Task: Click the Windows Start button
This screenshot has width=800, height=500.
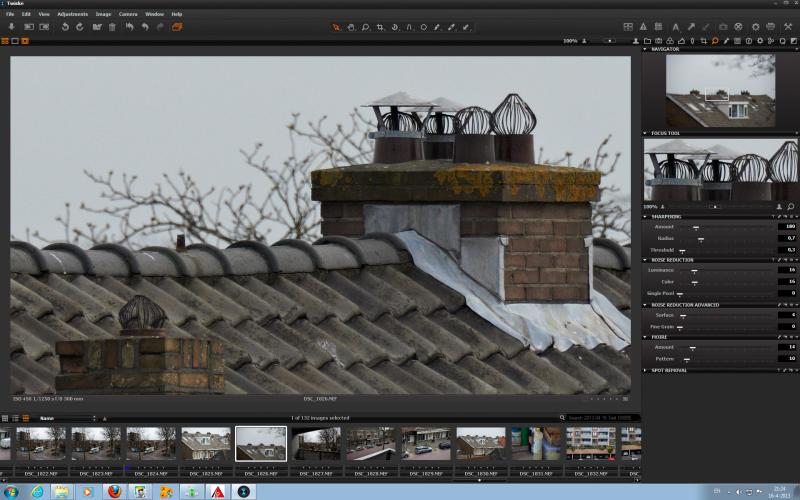Action: [10, 492]
